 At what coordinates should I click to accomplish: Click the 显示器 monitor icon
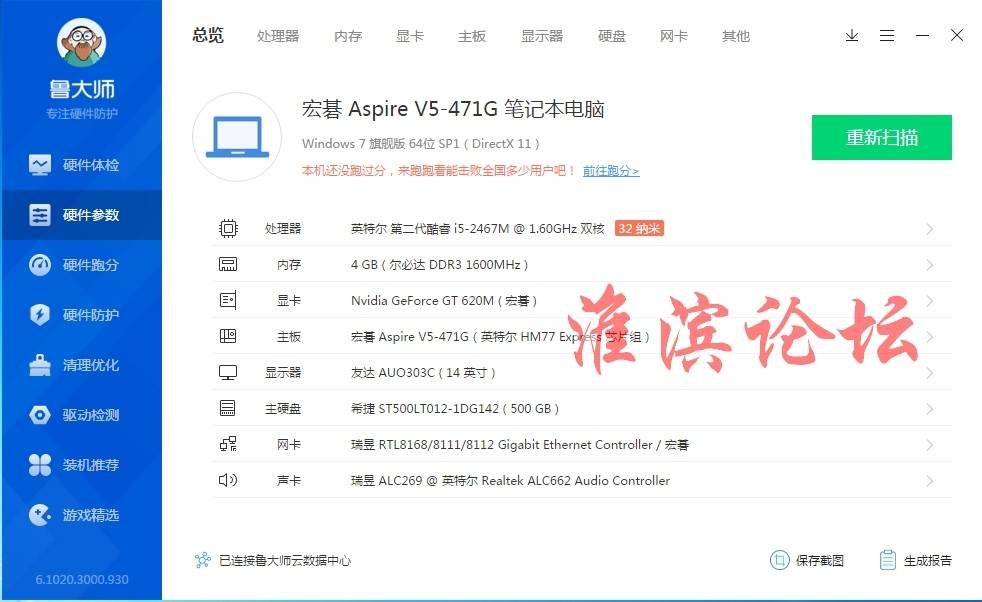coord(228,373)
